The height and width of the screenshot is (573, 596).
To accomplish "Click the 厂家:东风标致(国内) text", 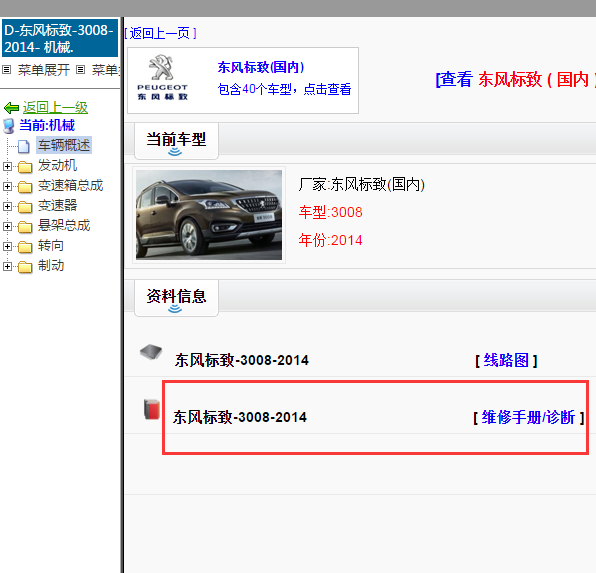I will coord(361,184).
